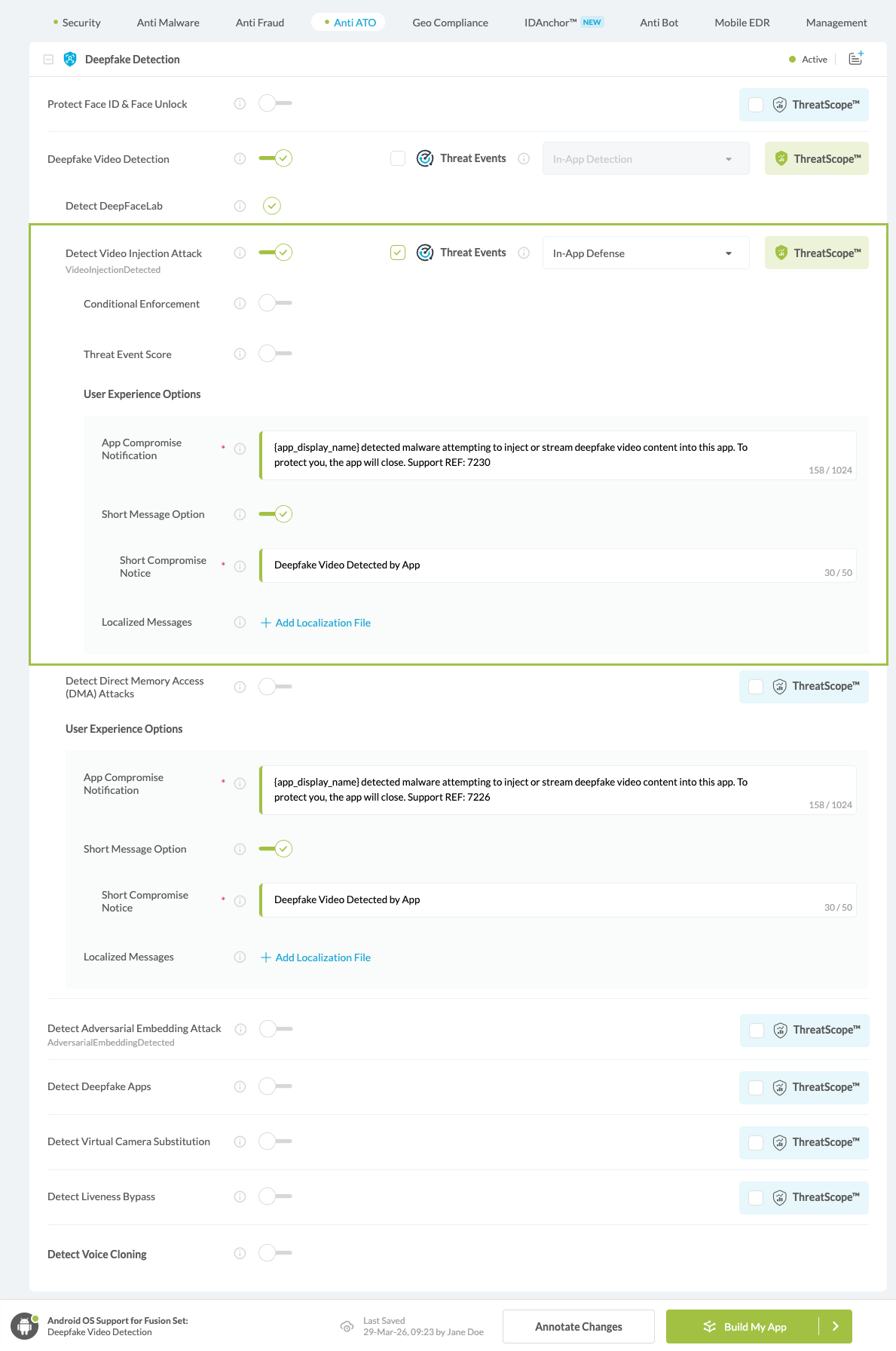
Task: Click the last saved cloud icon
Action: pos(347,1326)
